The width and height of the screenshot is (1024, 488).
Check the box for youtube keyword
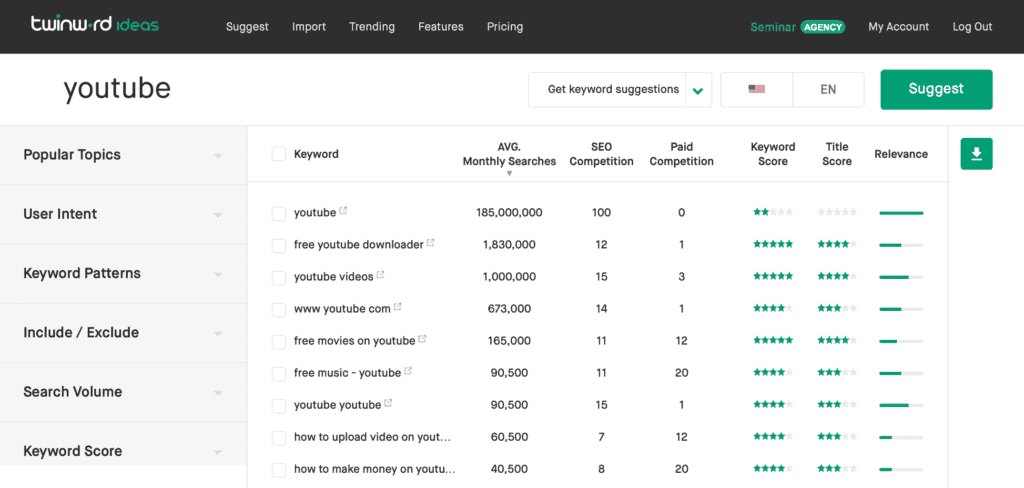pyautogui.click(x=279, y=214)
